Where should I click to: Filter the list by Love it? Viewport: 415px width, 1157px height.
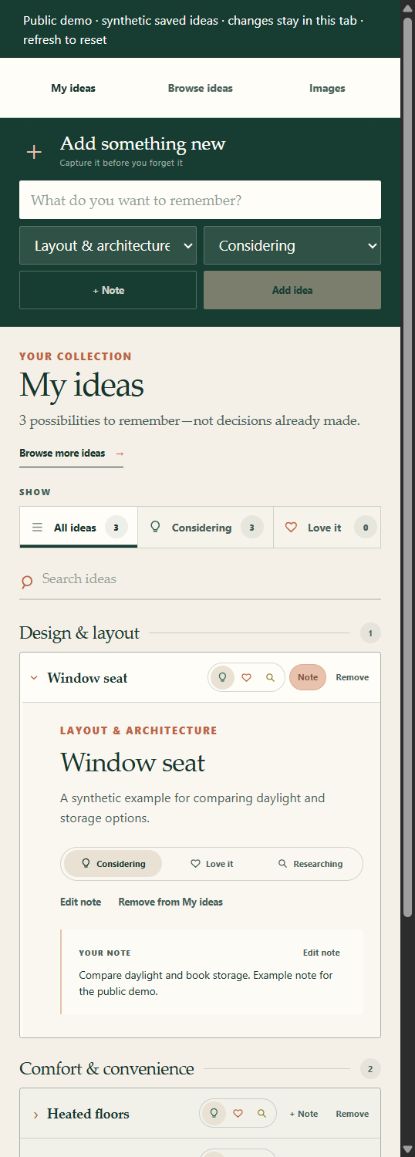[x=327, y=528]
